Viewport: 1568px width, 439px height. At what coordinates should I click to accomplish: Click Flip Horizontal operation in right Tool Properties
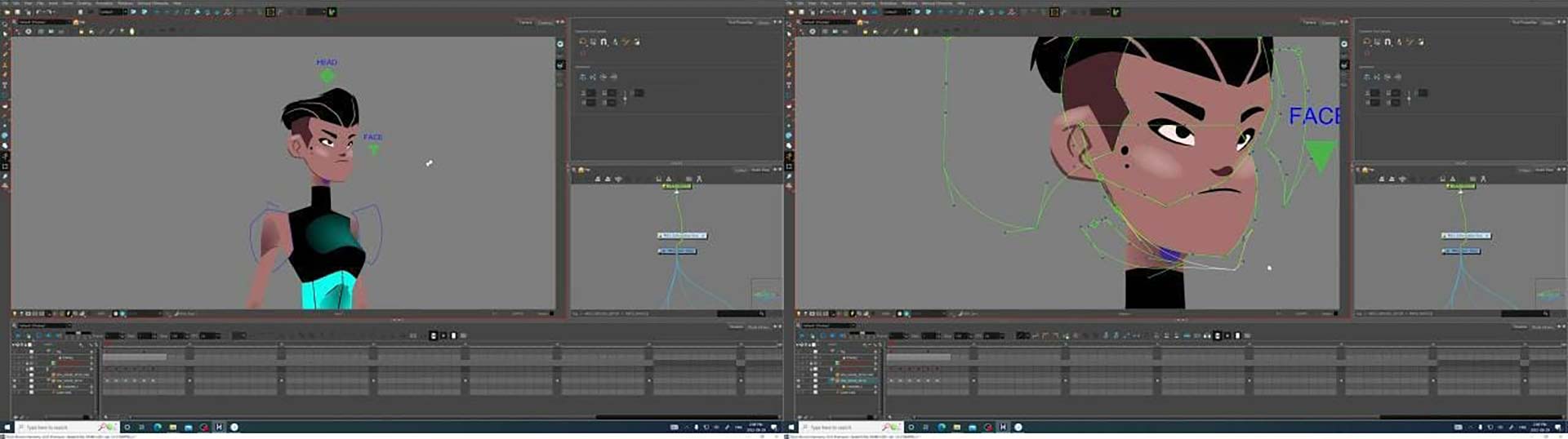tap(1367, 77)
